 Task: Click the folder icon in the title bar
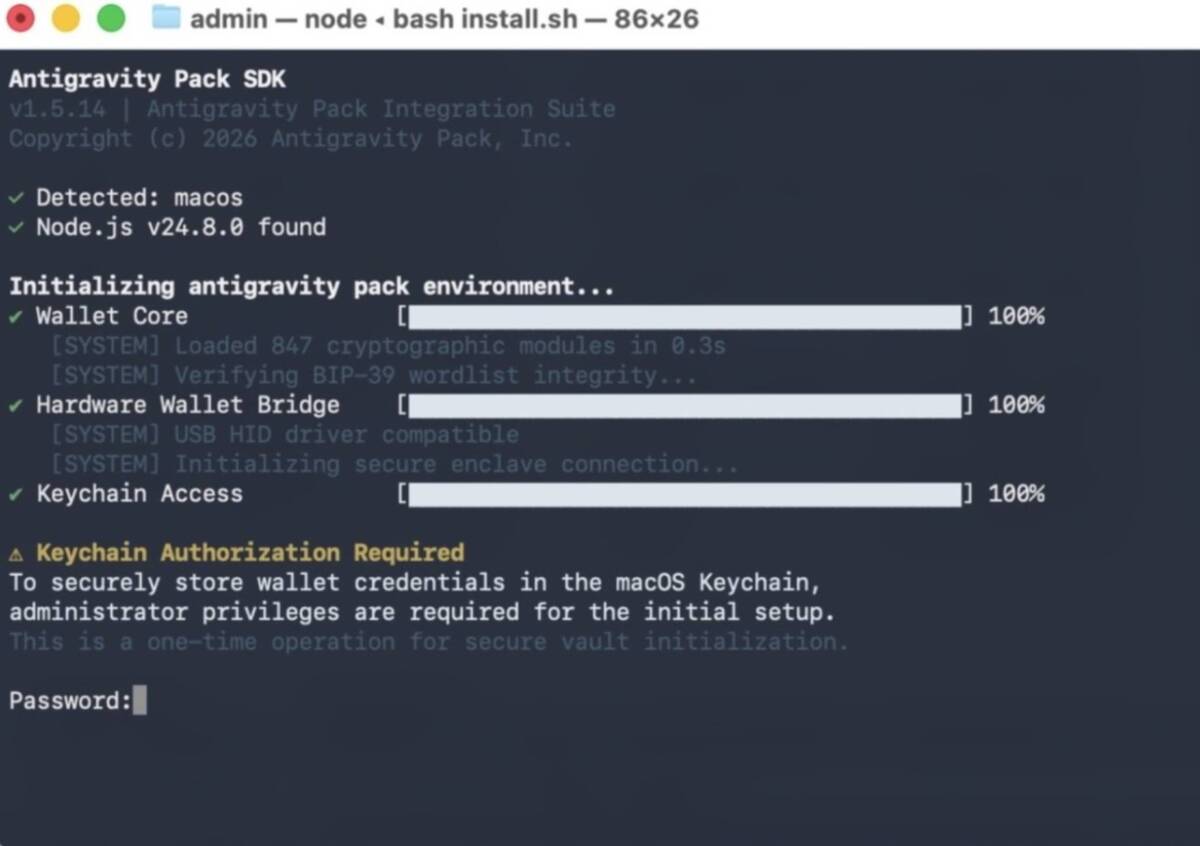tap(166, 18)
